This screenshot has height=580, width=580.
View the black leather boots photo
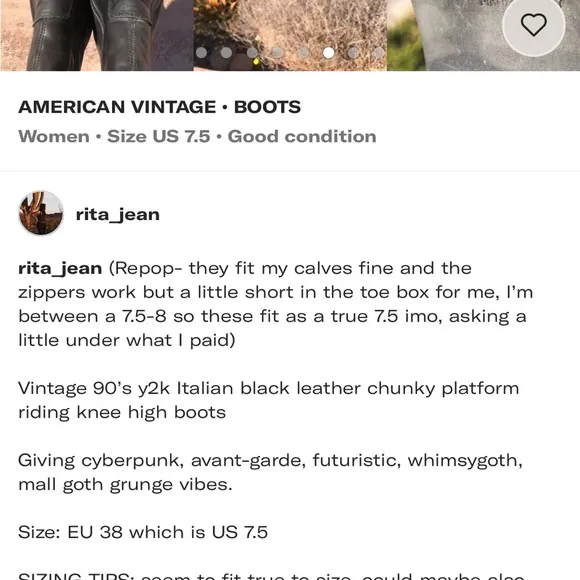[x=97, y=35]
